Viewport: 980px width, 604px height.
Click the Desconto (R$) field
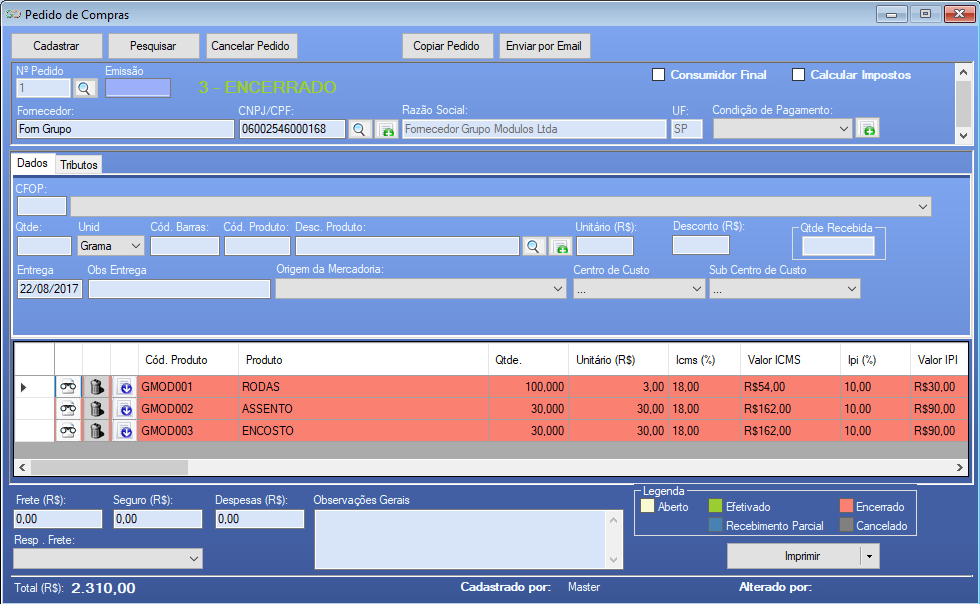(x=701, y=245)
